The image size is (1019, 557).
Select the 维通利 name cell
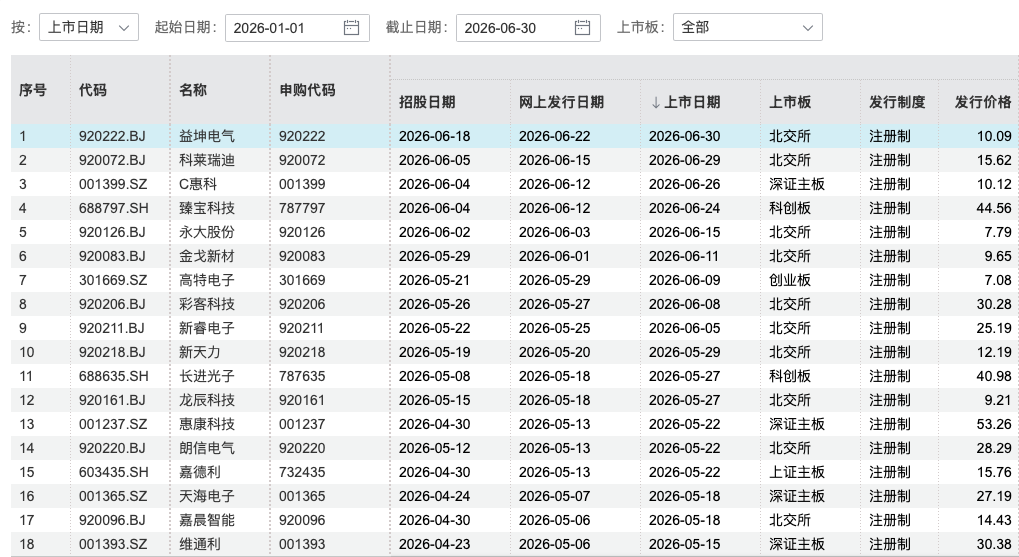[x=200, y=545]
